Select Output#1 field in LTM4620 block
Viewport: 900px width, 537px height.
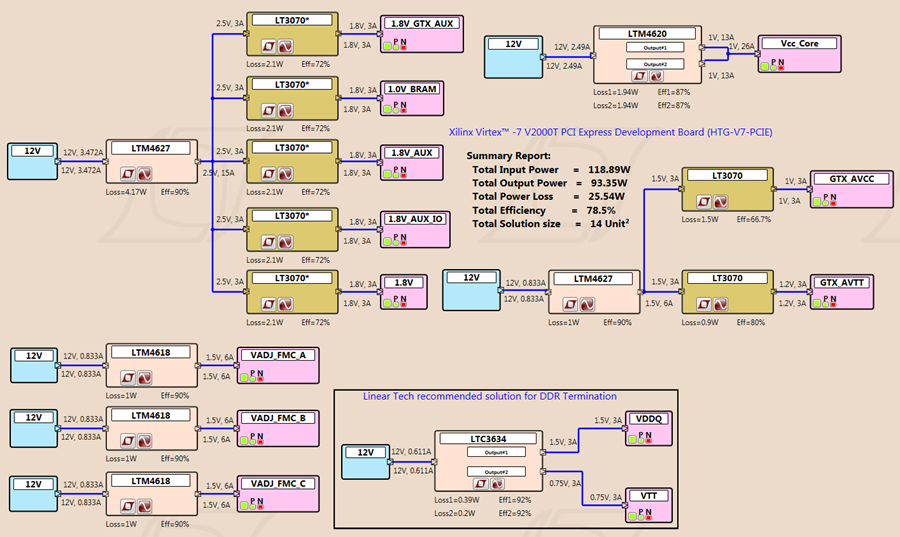click(x=655, y=48)
